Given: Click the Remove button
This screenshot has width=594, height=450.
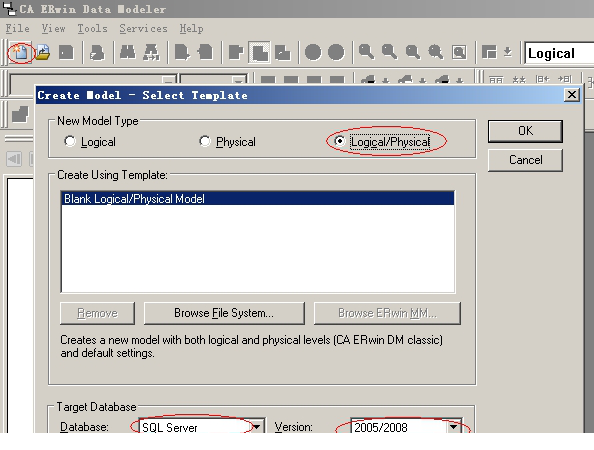Looking at the screenshot, I should tap(97, 313).
